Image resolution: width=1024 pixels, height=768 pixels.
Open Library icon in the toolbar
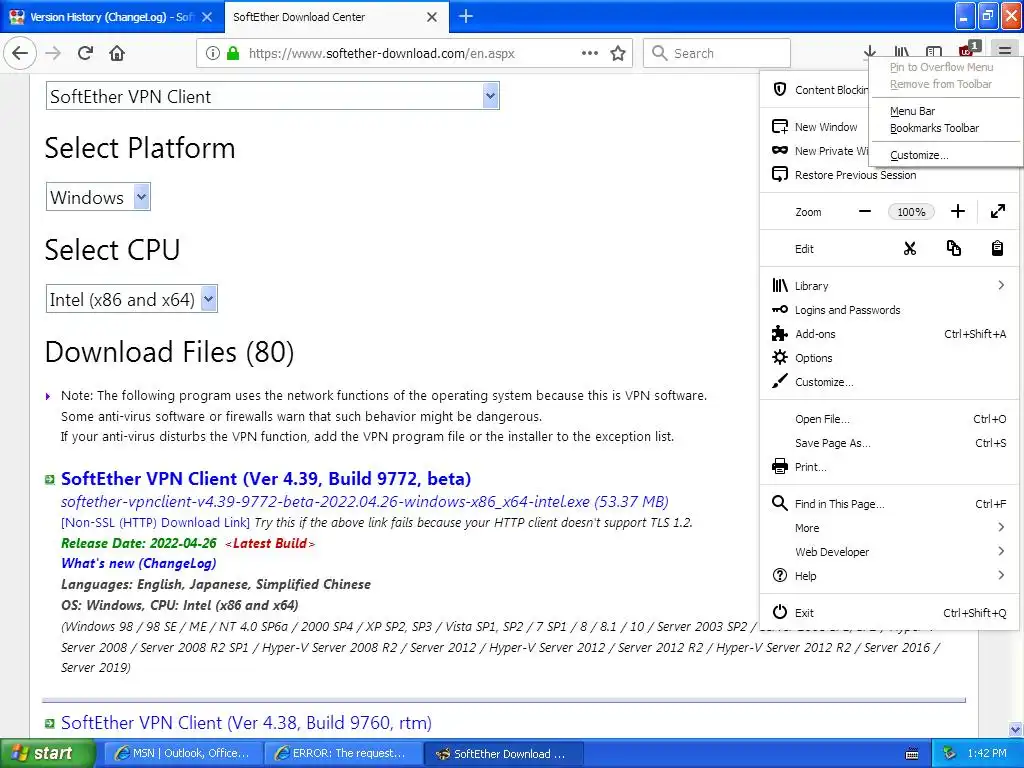click(x=902, y=52)
